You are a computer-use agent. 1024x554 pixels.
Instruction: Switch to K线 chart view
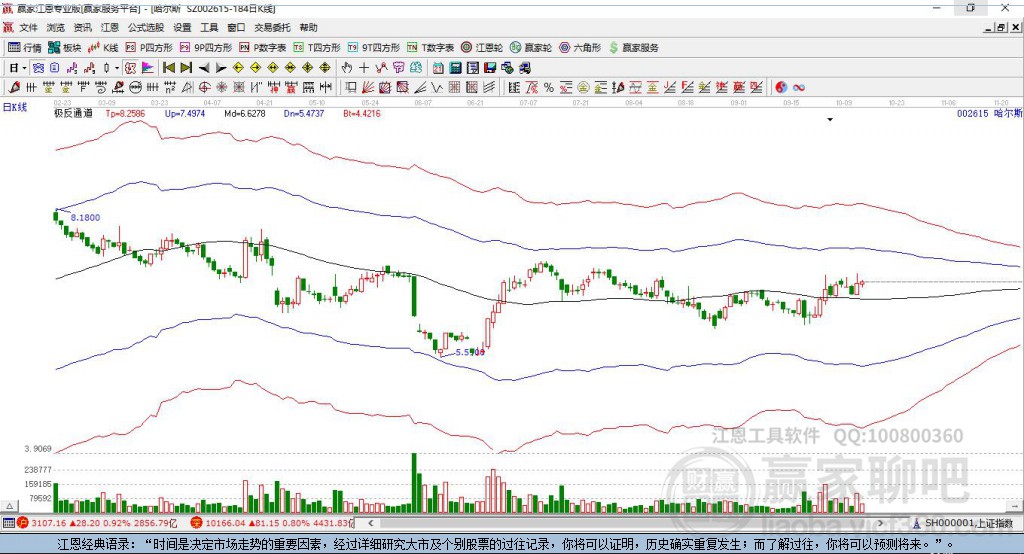click(103, 48)
